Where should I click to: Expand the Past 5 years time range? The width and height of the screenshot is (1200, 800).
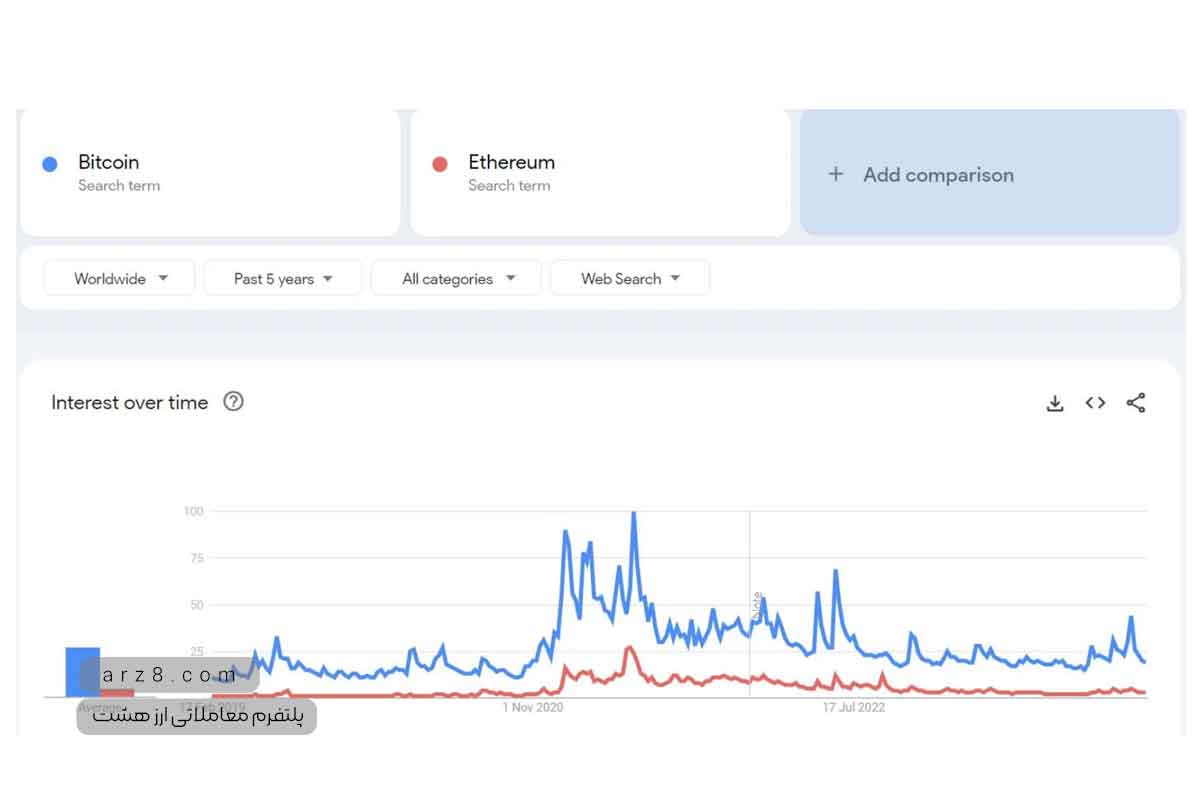[282, 279]
